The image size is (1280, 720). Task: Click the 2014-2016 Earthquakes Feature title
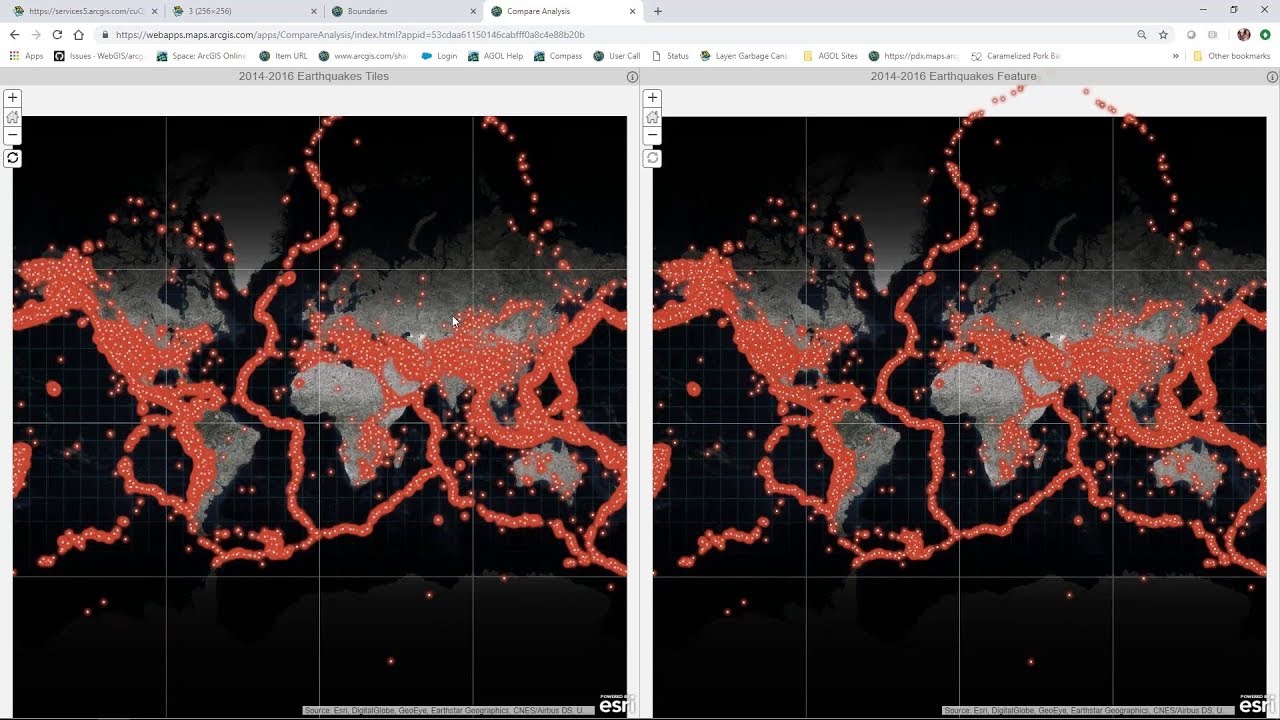tap(953, 76)
